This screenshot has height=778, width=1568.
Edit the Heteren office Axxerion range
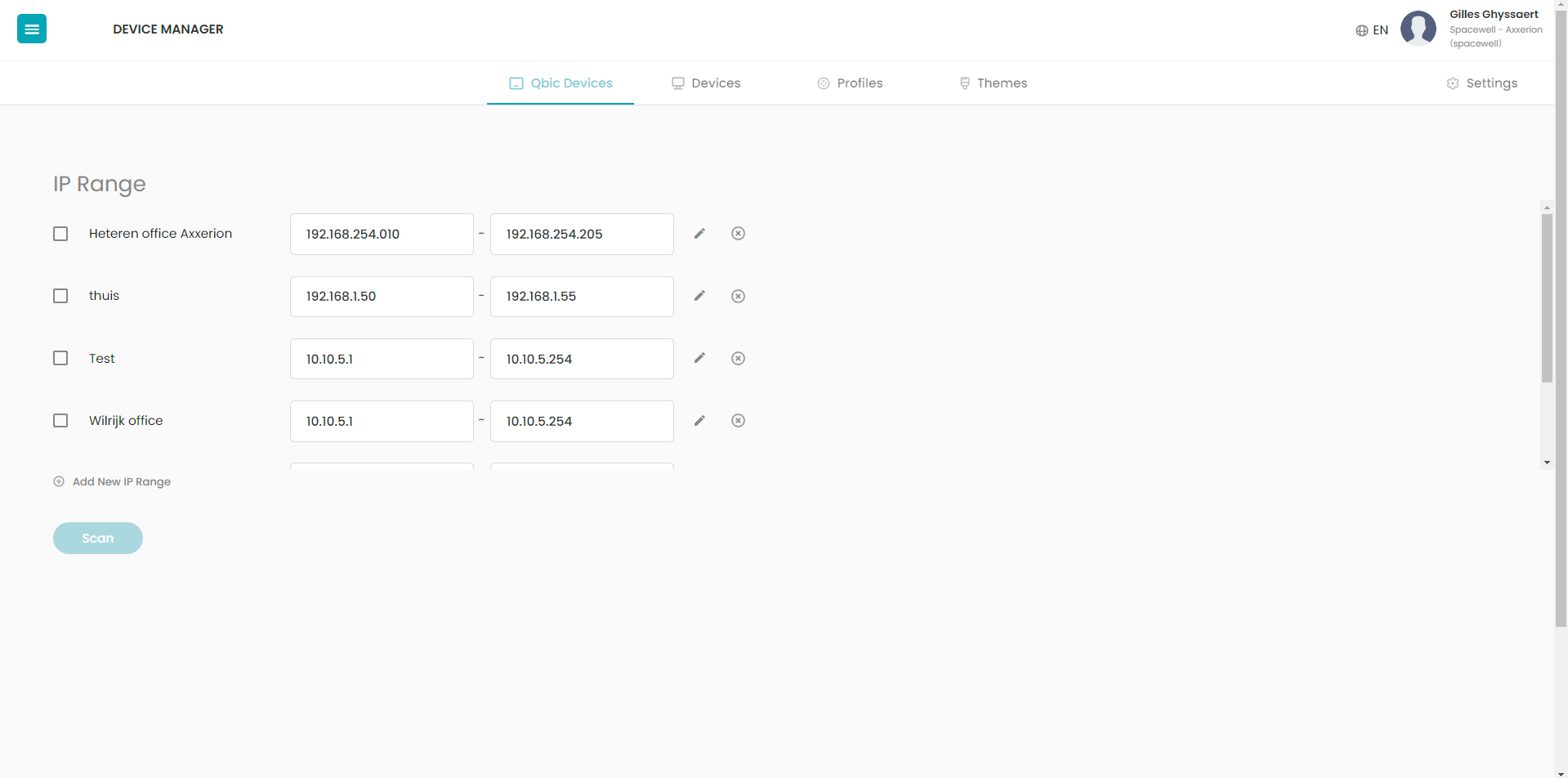click(699, 234)
